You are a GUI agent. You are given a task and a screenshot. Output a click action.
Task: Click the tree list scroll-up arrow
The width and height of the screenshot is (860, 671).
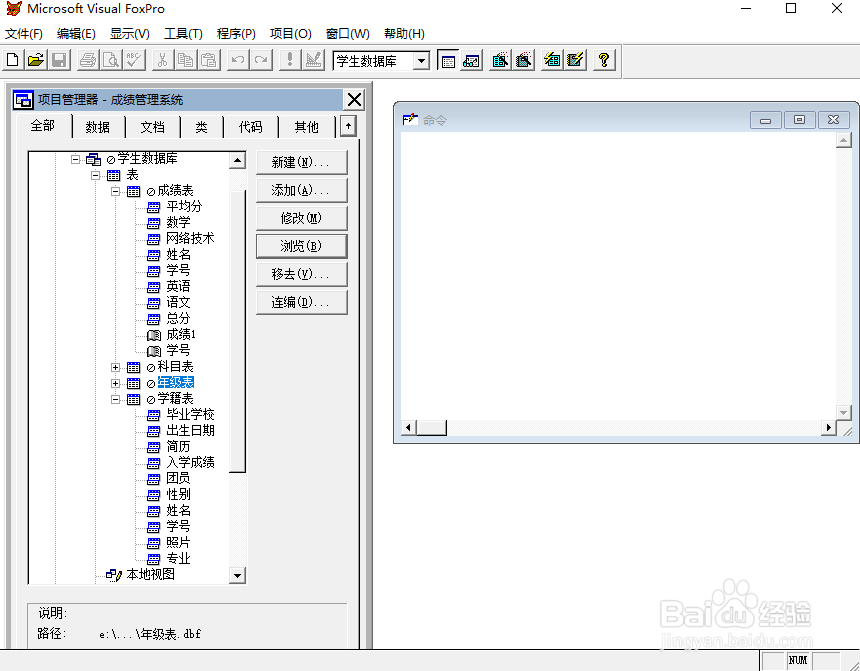pos(237,161)
